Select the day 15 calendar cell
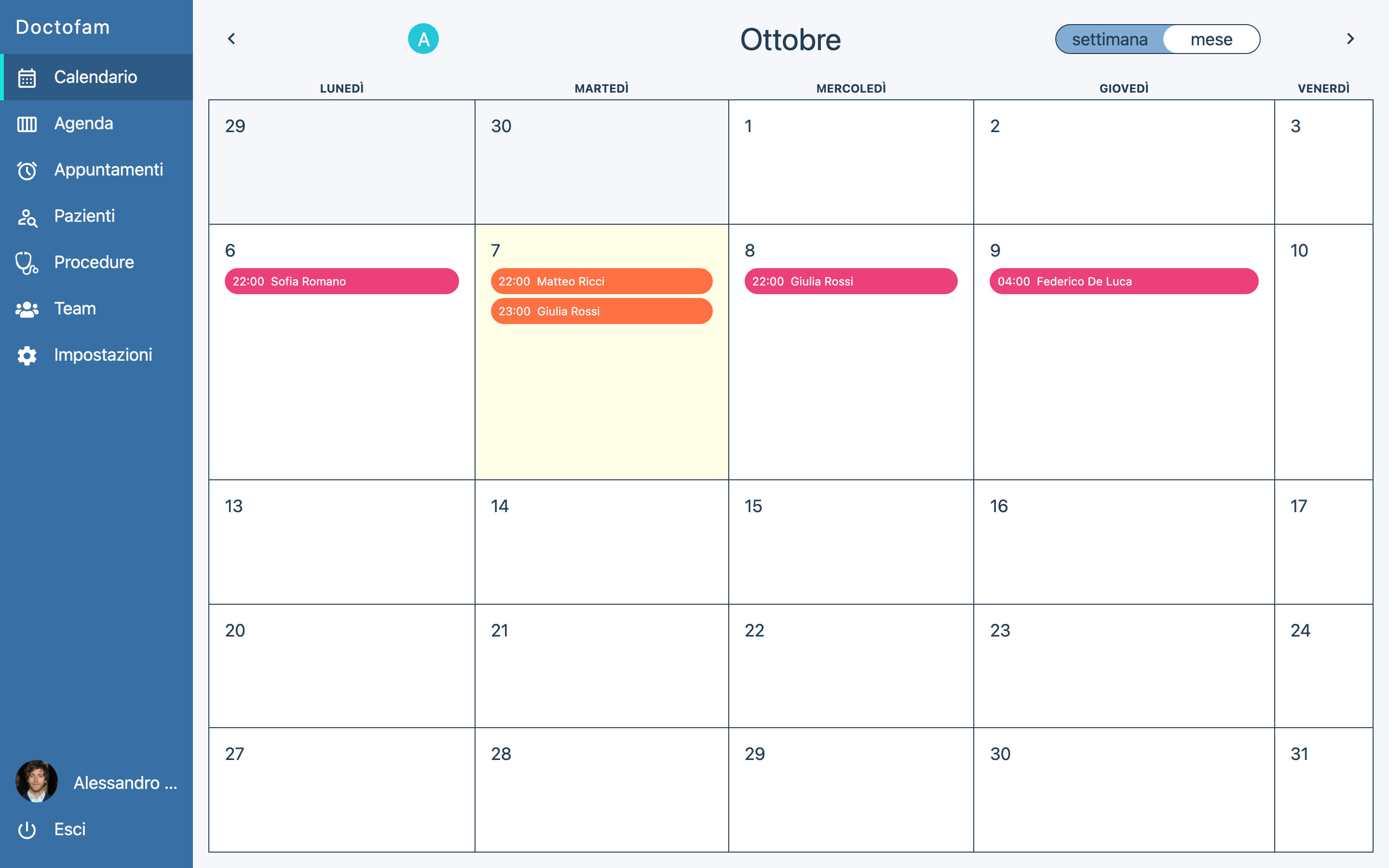The height and width of the screenshot is (868, 1389). click(x=851, y=542)
